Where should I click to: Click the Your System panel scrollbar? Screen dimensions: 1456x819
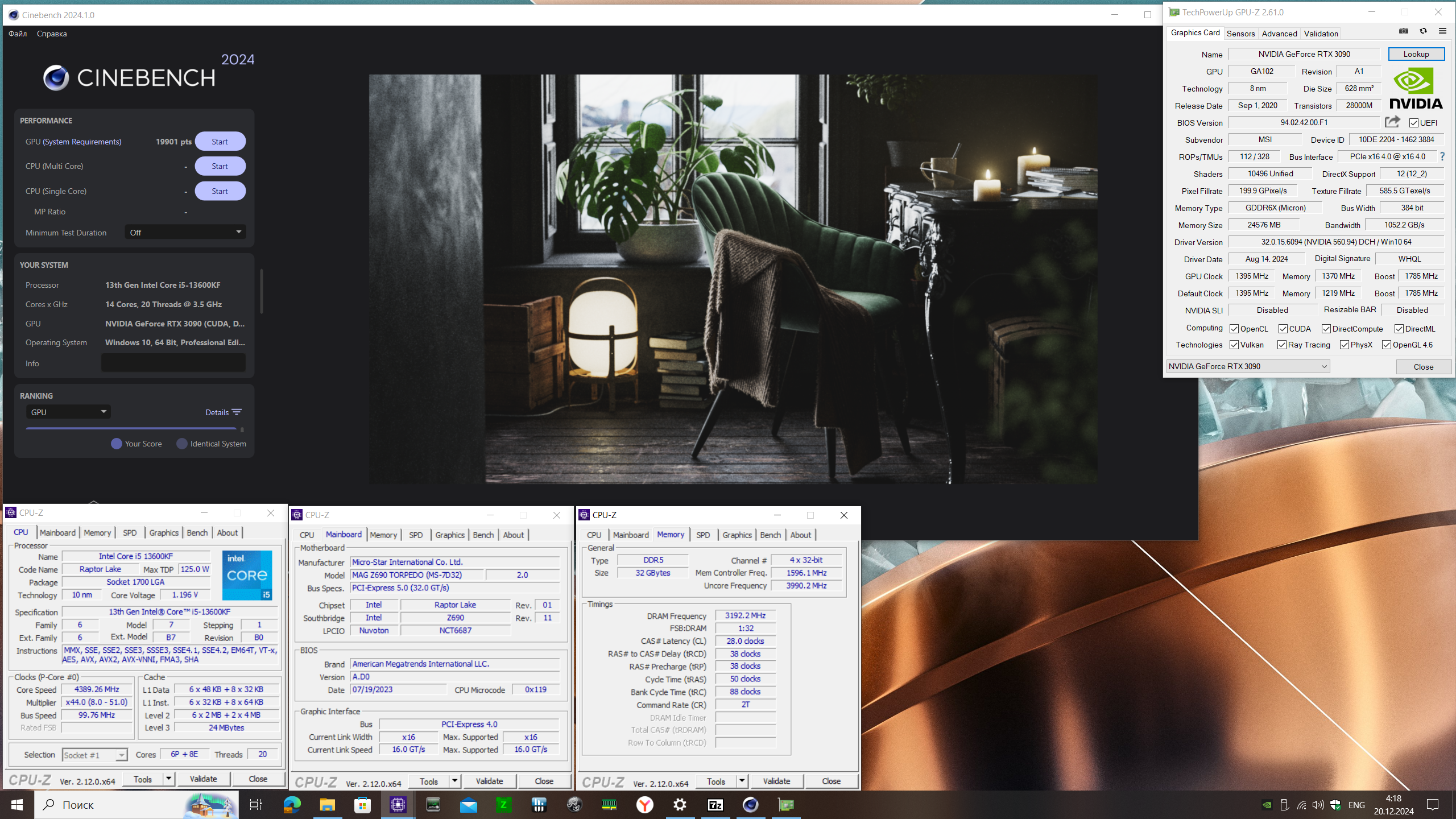(262, 291)
